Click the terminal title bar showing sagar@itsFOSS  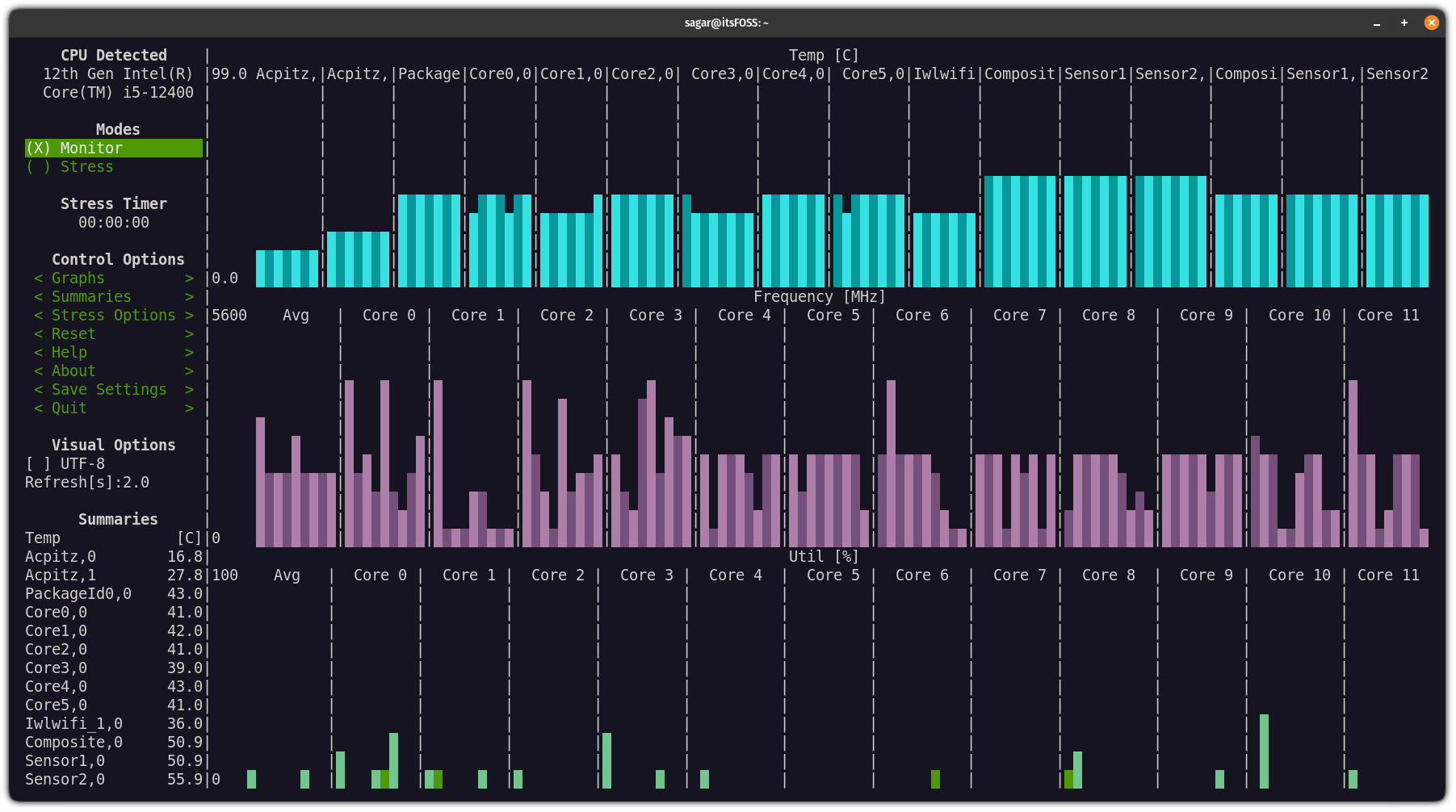coord(728,22)
